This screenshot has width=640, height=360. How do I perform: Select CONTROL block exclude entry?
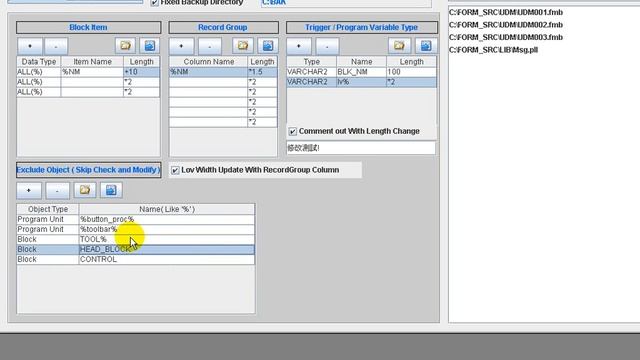coord(167,260)
